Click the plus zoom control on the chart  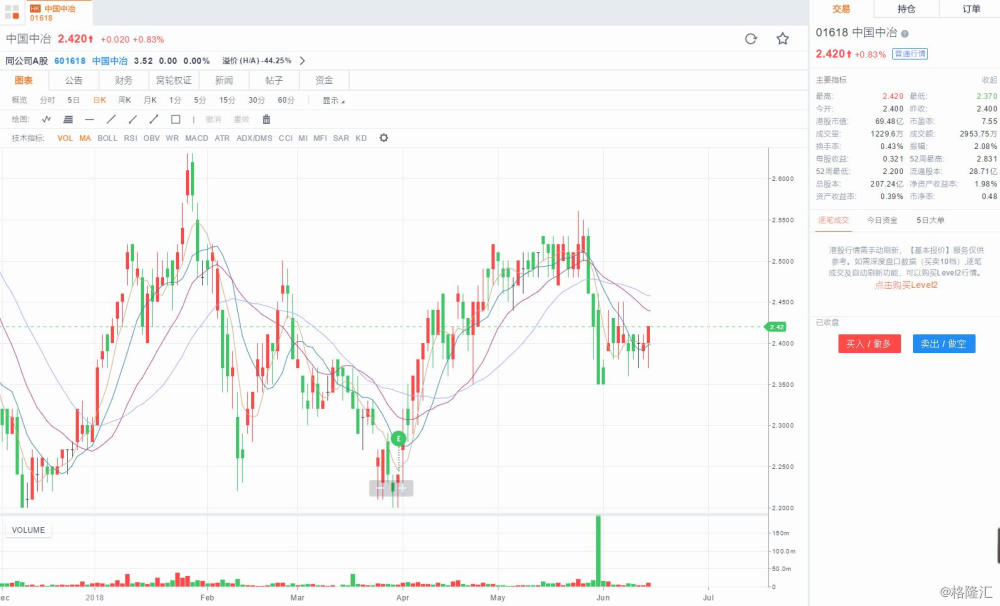tap(403, 489)
